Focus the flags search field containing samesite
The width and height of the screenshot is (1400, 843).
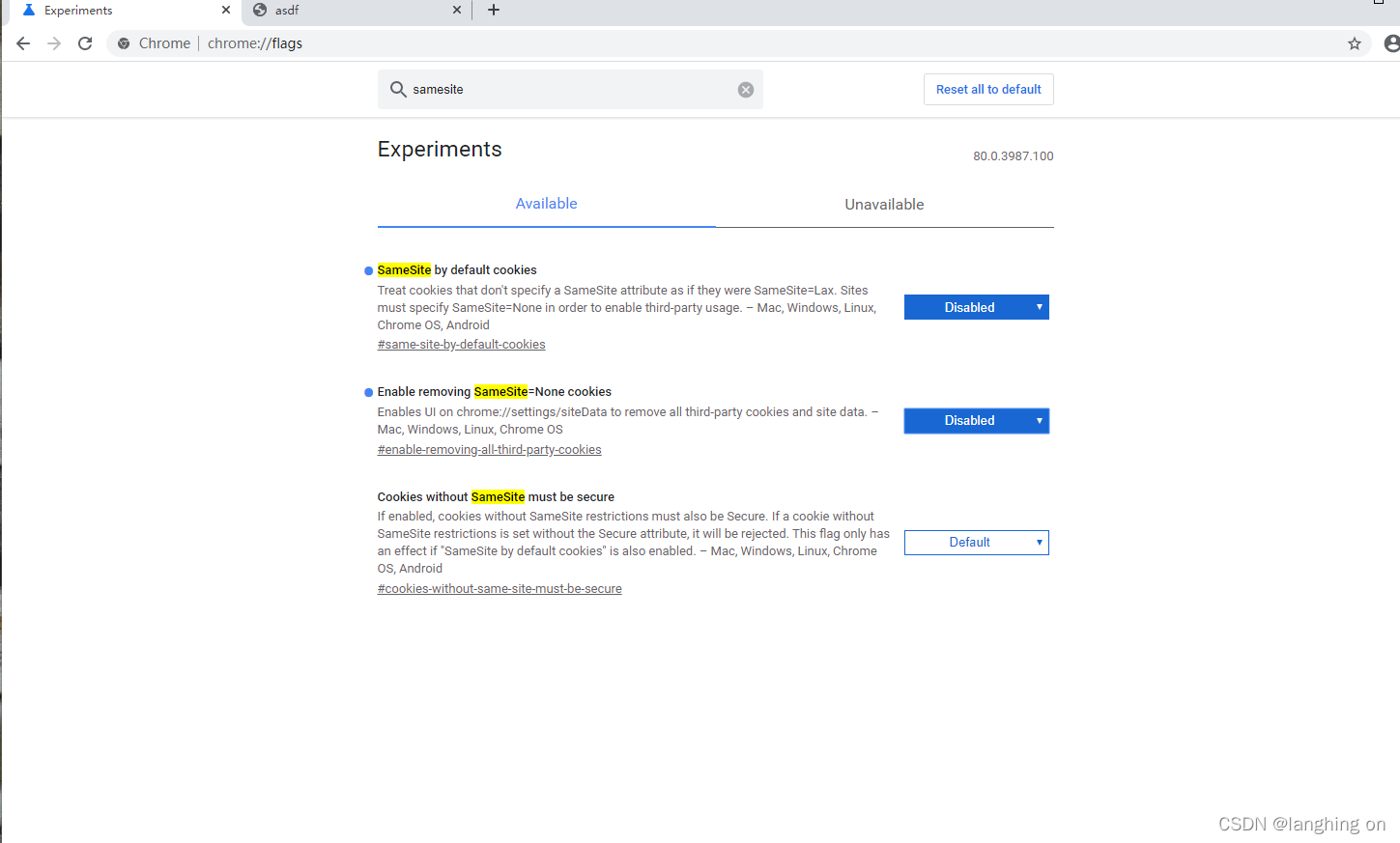coord(570,90)
